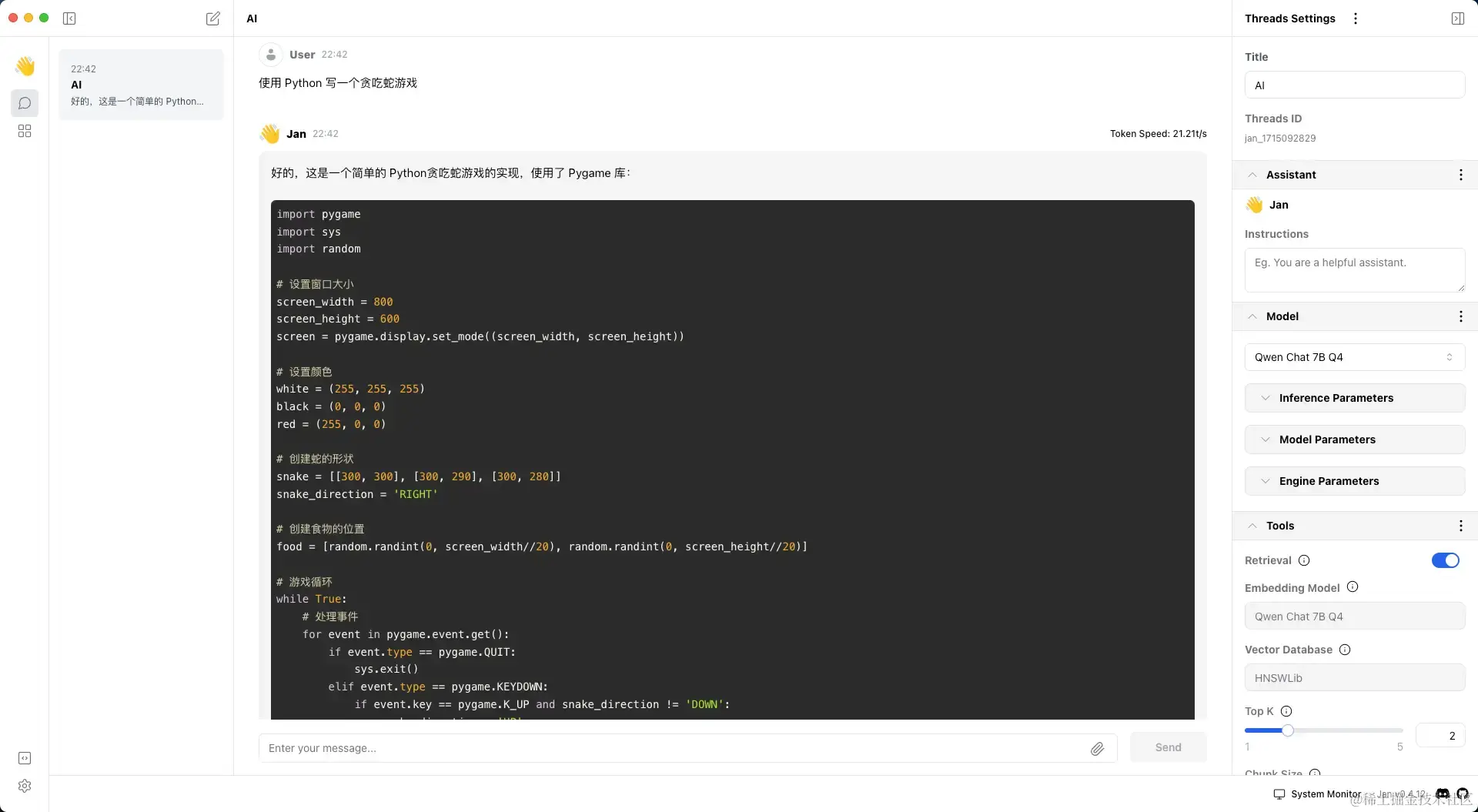Image resolution: width=1478 pixels, height=812 pixels.
Task: Adjust the Top K slider handle
Action: coord(1287,730)
